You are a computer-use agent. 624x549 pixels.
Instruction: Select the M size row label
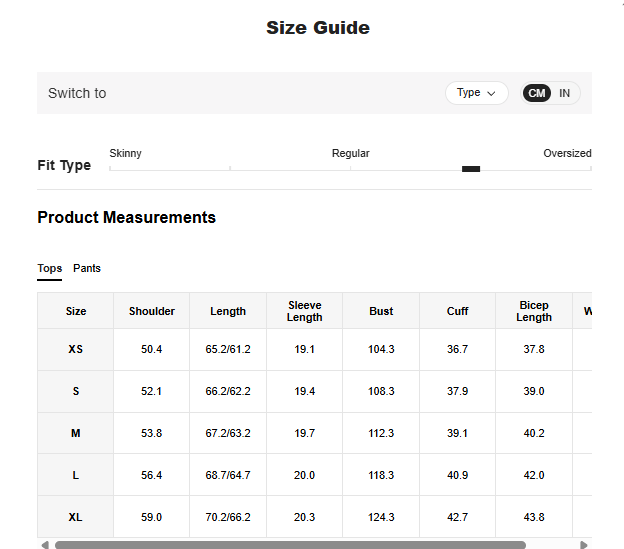tap(76, 433)
